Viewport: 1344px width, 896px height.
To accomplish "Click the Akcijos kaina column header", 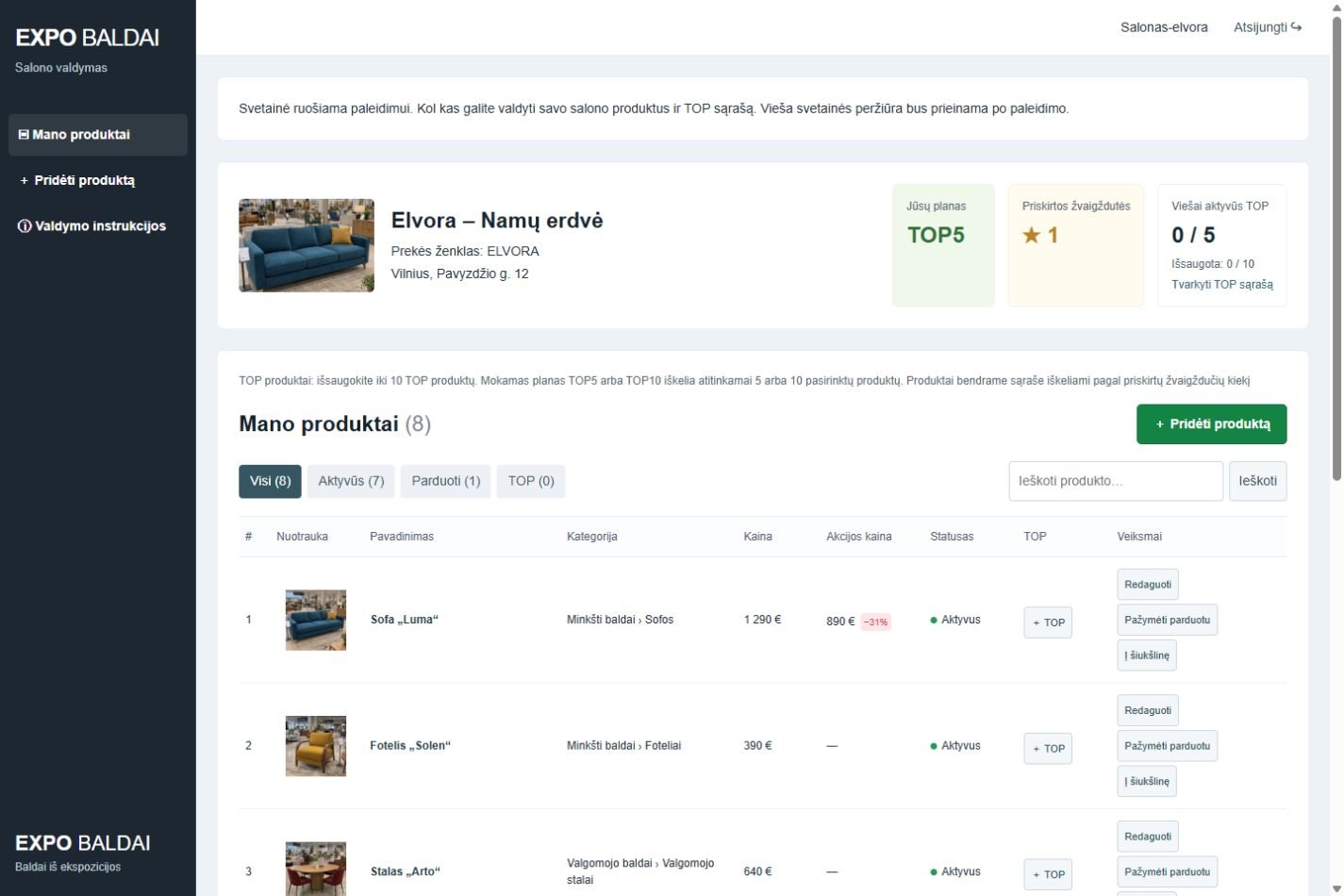I will 858,537.
